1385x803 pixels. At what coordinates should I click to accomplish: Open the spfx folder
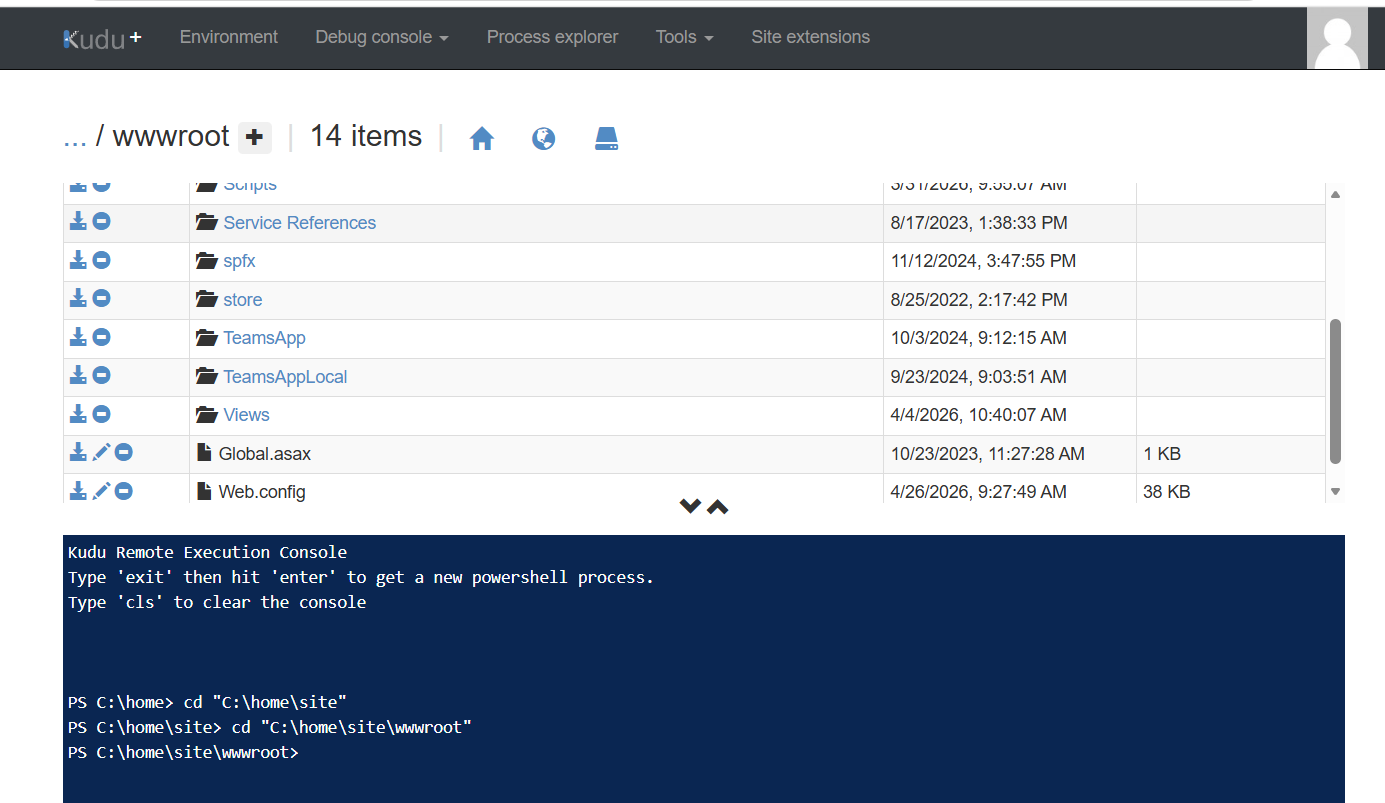[x=239, y=261]
